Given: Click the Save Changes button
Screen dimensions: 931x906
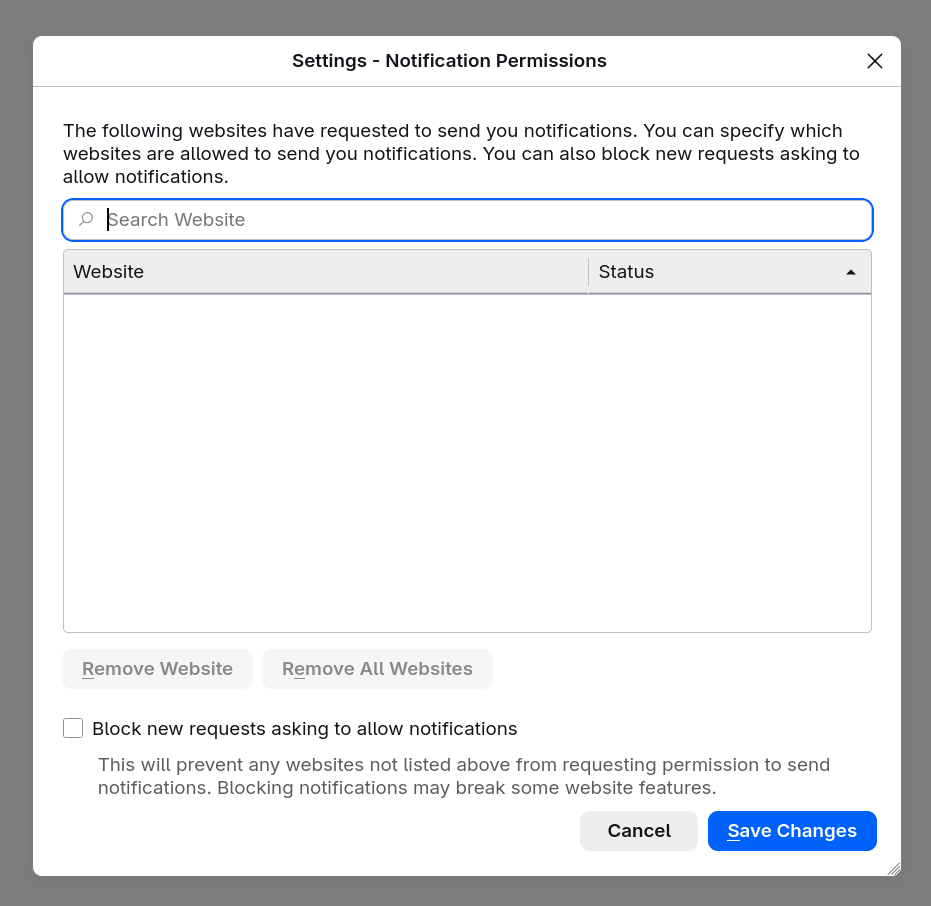Looking at the screenshot, I should 792,831.
